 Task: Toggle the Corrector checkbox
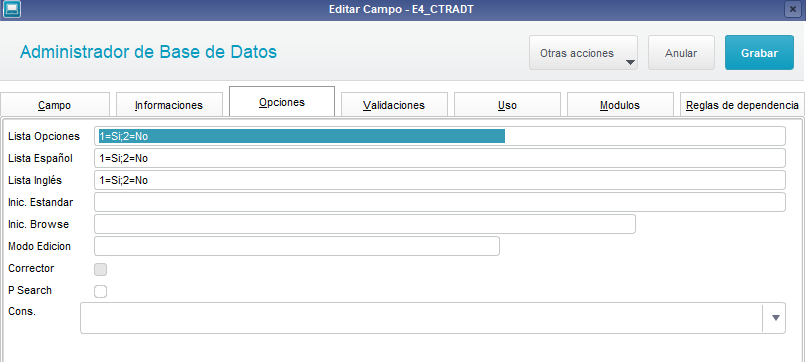101,269
